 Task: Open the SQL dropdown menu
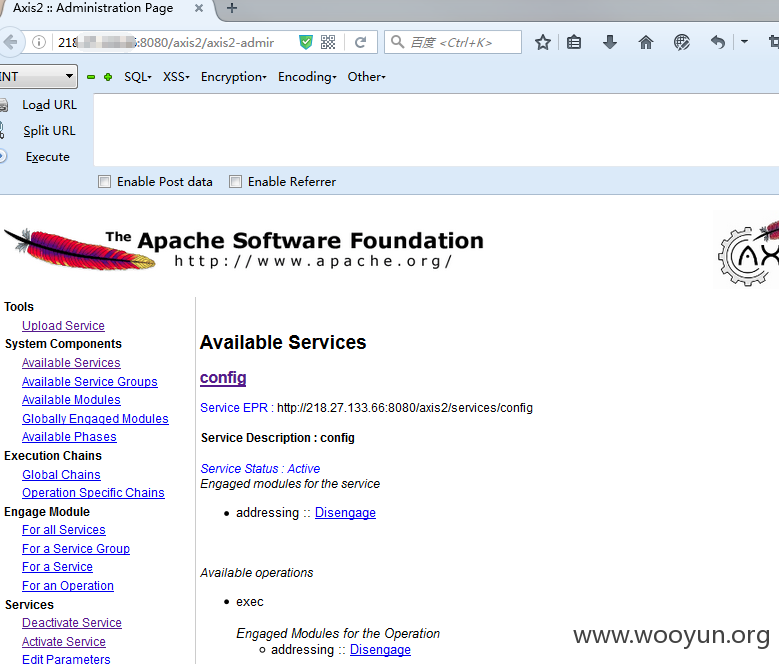[x=138, y=77]
